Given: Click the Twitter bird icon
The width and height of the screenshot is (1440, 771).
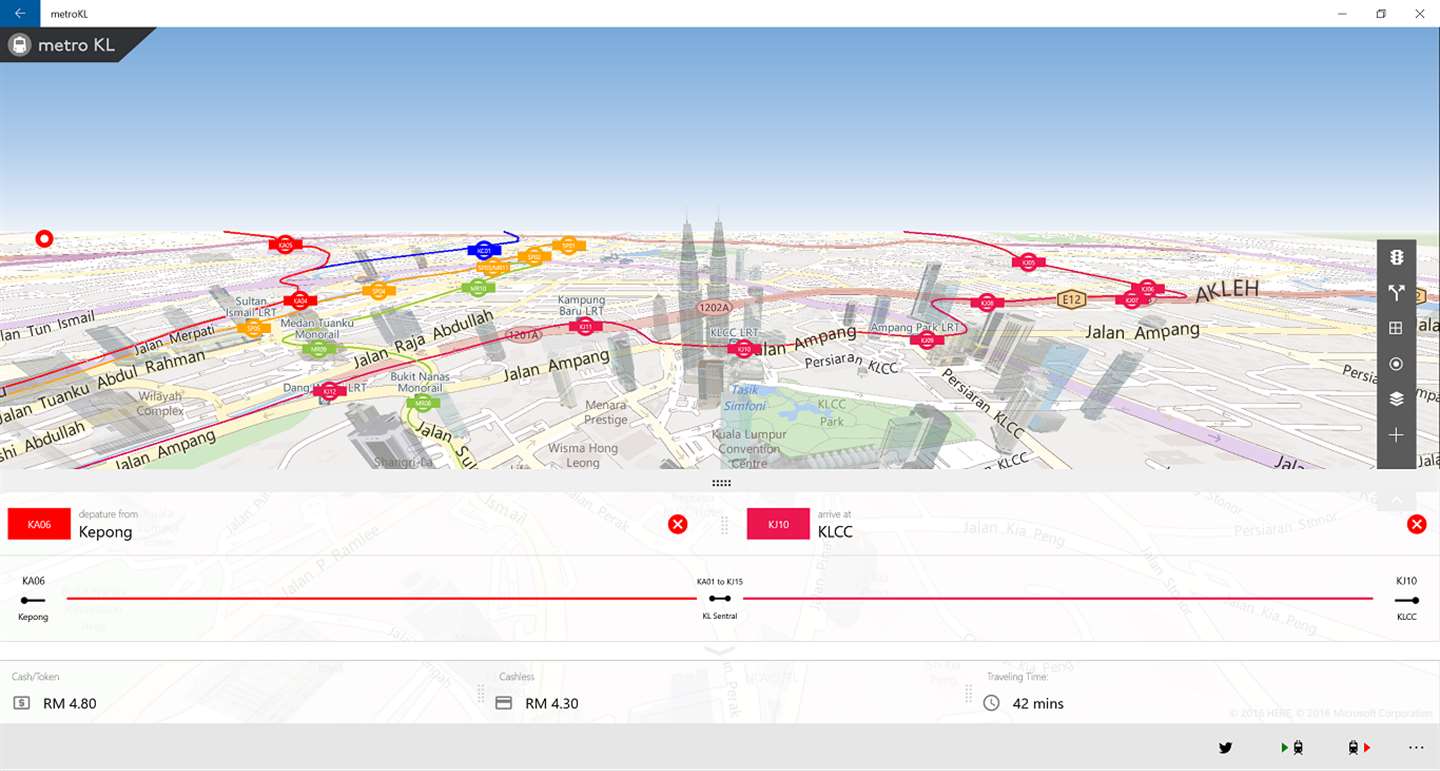Looking at the screenshot, I should tap(1226, 747).
